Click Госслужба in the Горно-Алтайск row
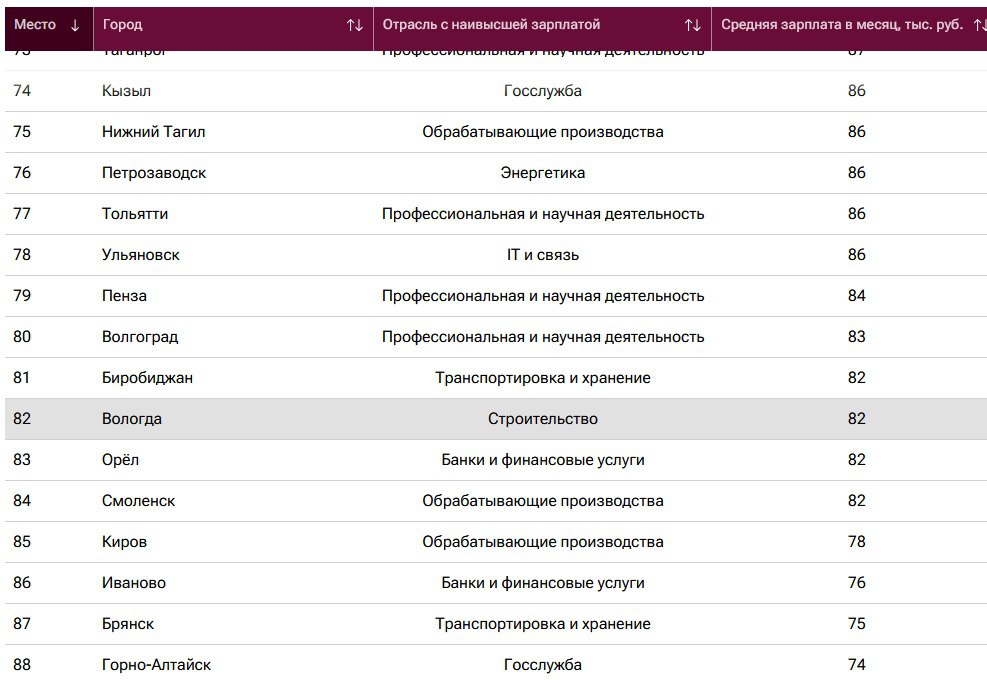This screenshot has height=680, width=987. (x=543, y=664)
